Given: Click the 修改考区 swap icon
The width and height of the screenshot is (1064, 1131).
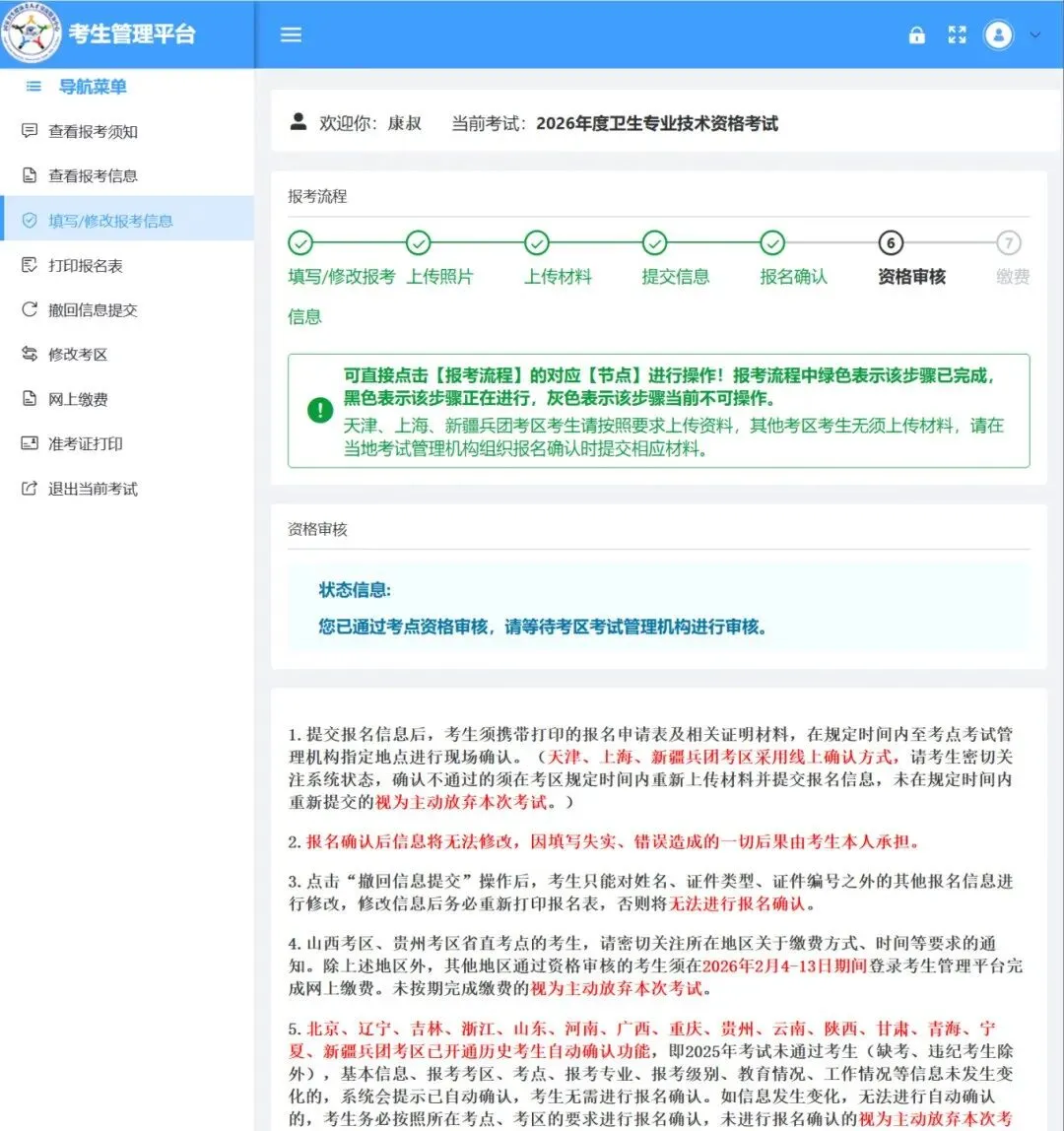Looking at the screenshot, I should click(30, 354).
